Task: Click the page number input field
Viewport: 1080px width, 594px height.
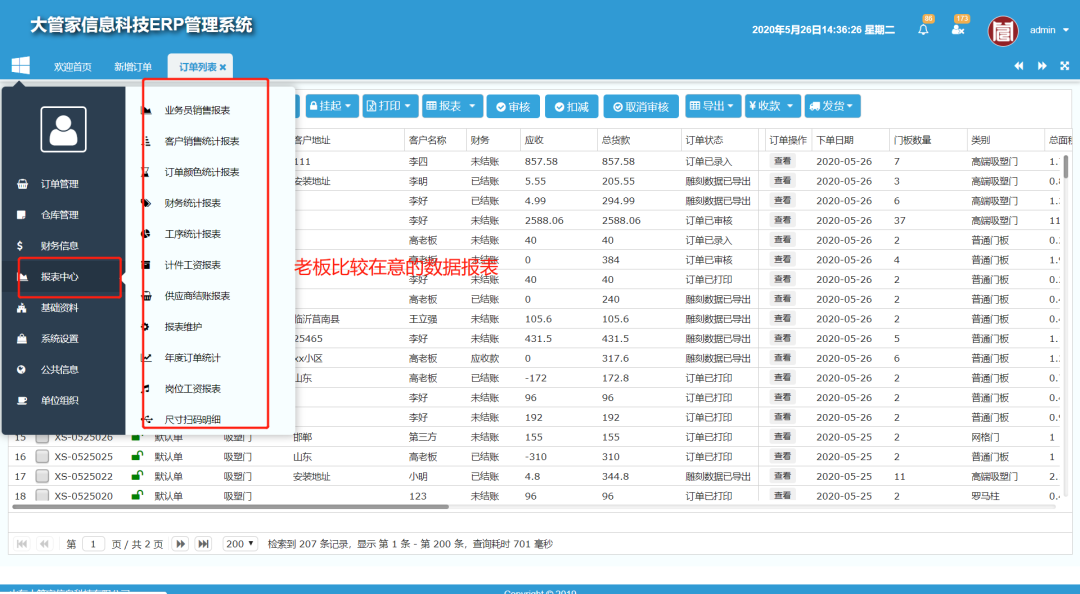Action: point(93,544)
